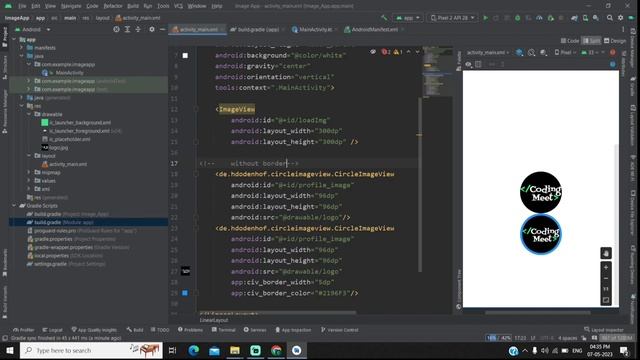Run the app with the green play button
This screenshot has height=360, width=640.
tap(485, 18)
